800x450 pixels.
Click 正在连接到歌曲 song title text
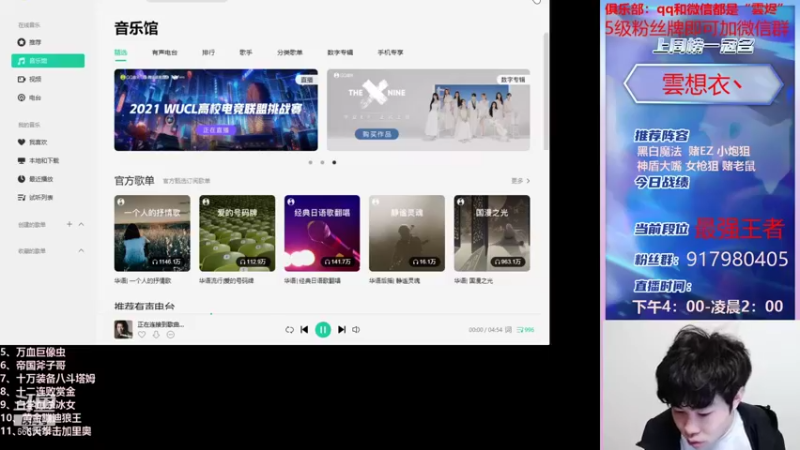click(161, 324)
